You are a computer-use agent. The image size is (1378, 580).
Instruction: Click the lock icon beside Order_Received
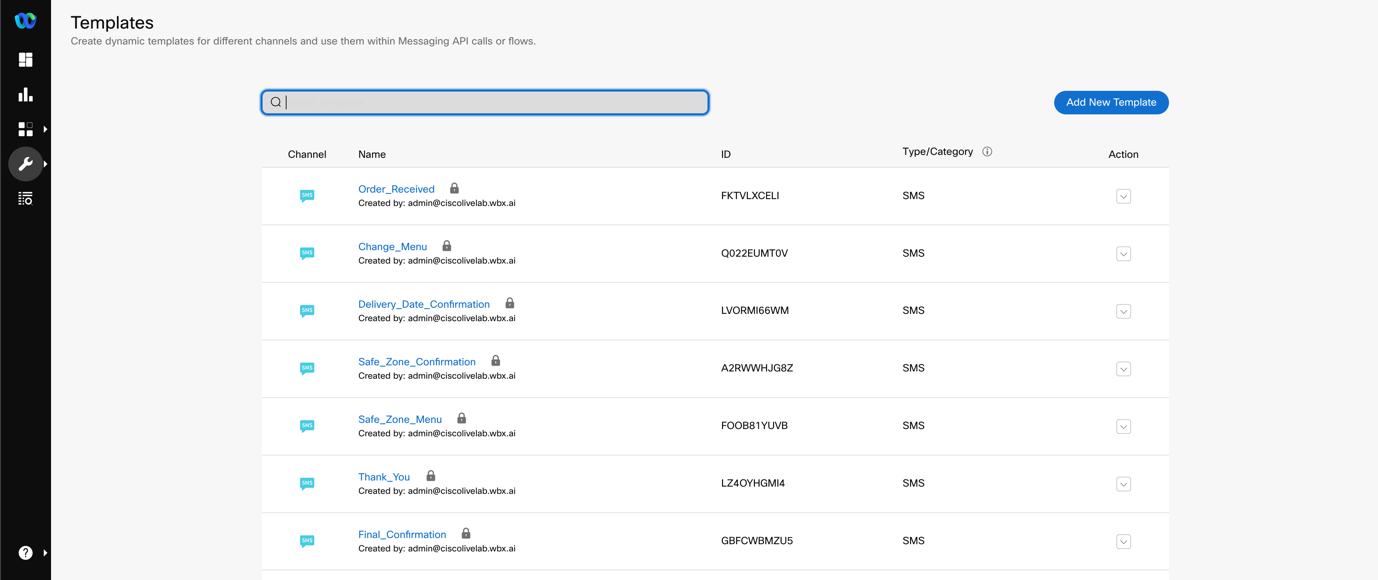tap(454, 188)
